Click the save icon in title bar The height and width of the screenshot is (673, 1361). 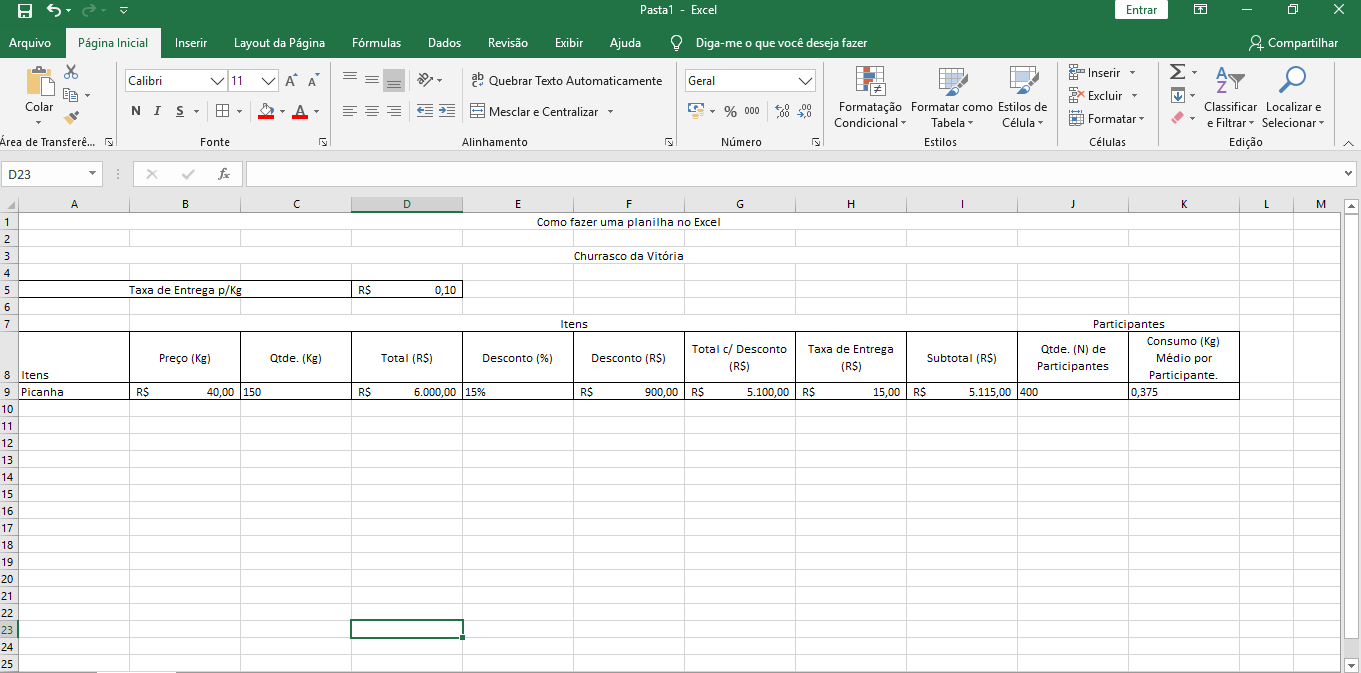click(25, 10)
